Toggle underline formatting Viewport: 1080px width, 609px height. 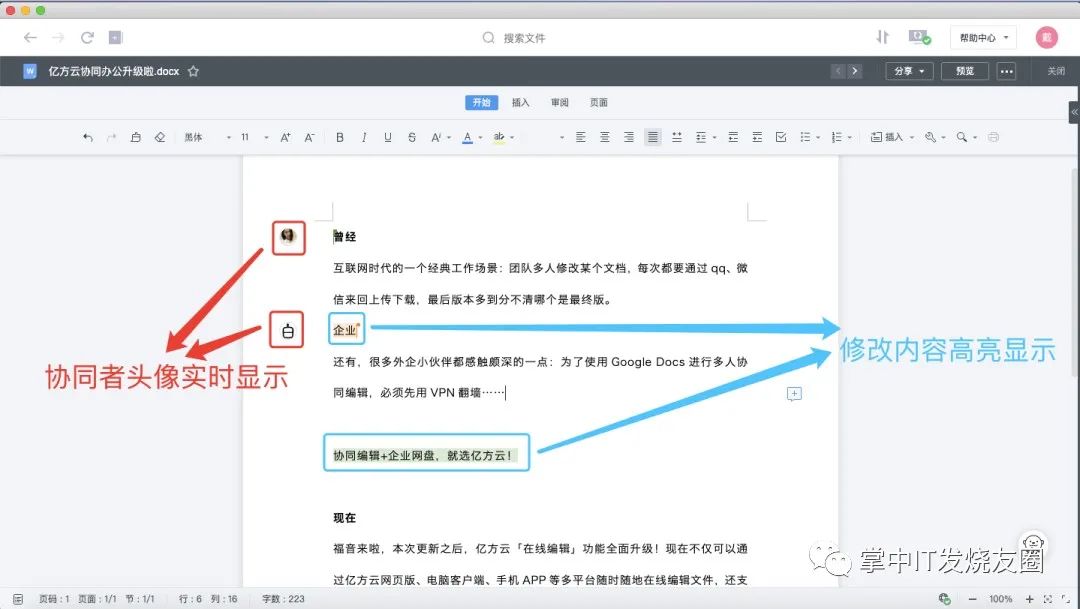pos(388,137)
